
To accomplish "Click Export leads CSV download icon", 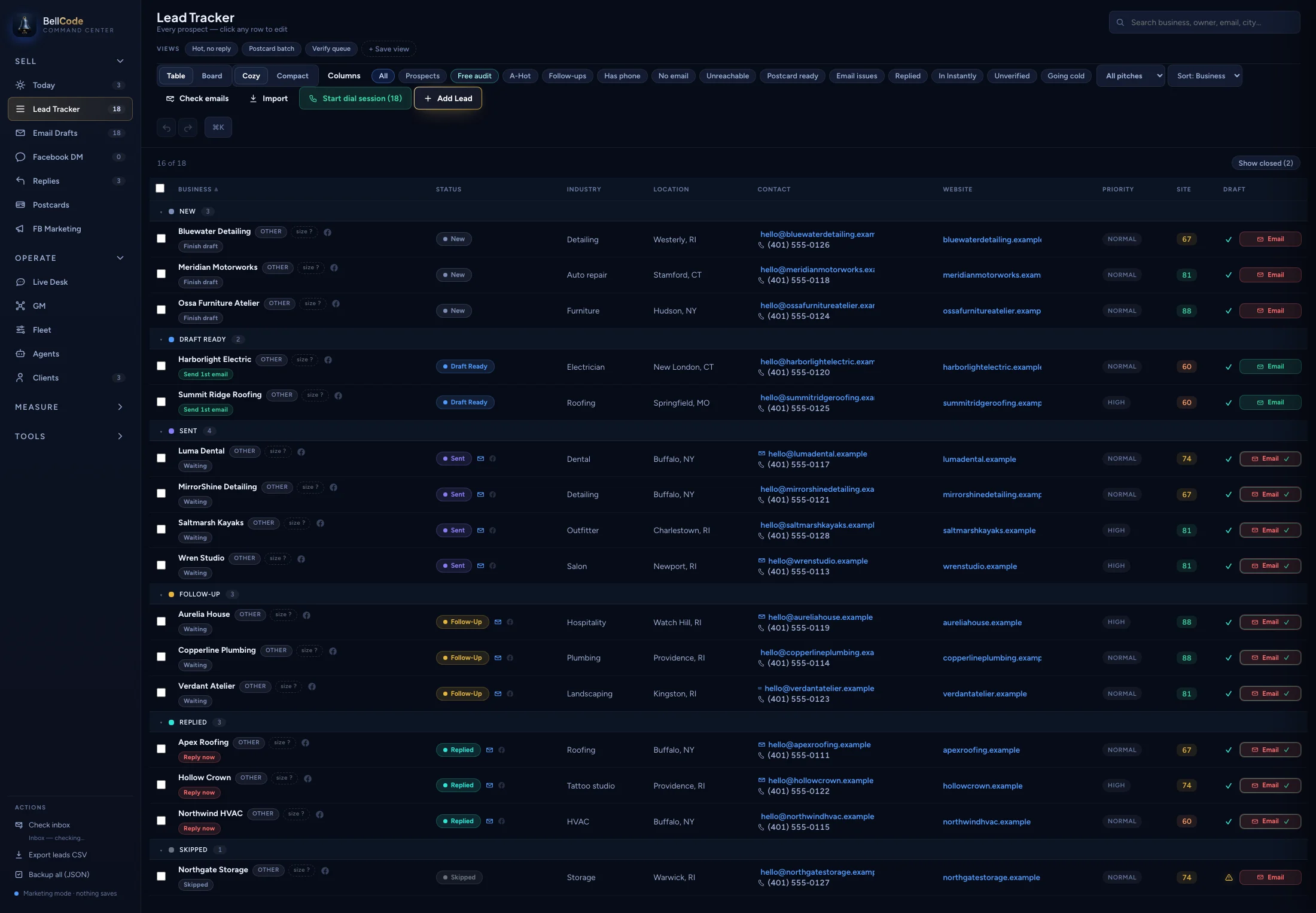I will 19,855.
